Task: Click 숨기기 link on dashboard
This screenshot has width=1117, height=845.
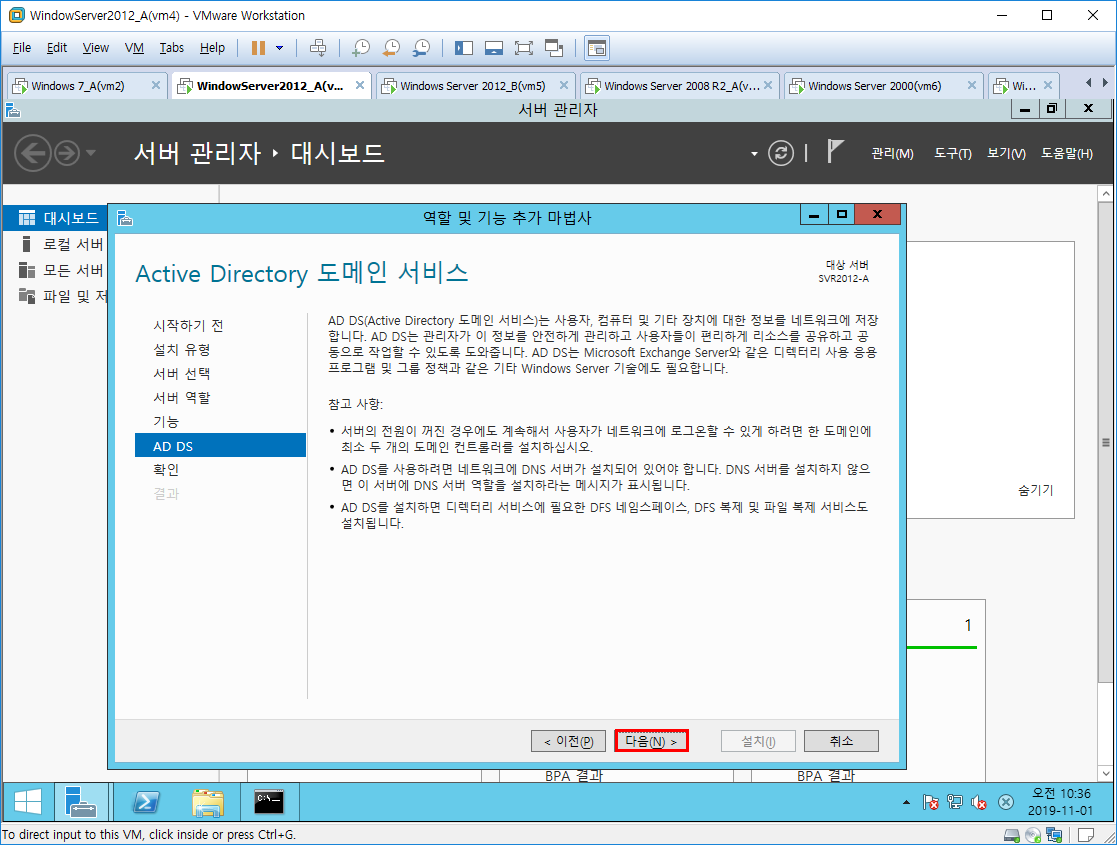Action: (1035, 490)
